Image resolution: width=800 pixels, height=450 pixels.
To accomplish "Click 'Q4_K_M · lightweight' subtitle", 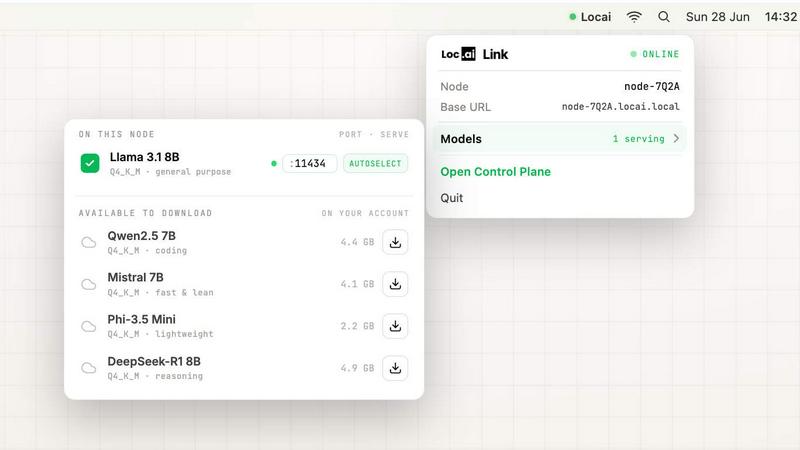I will (160, 334).
